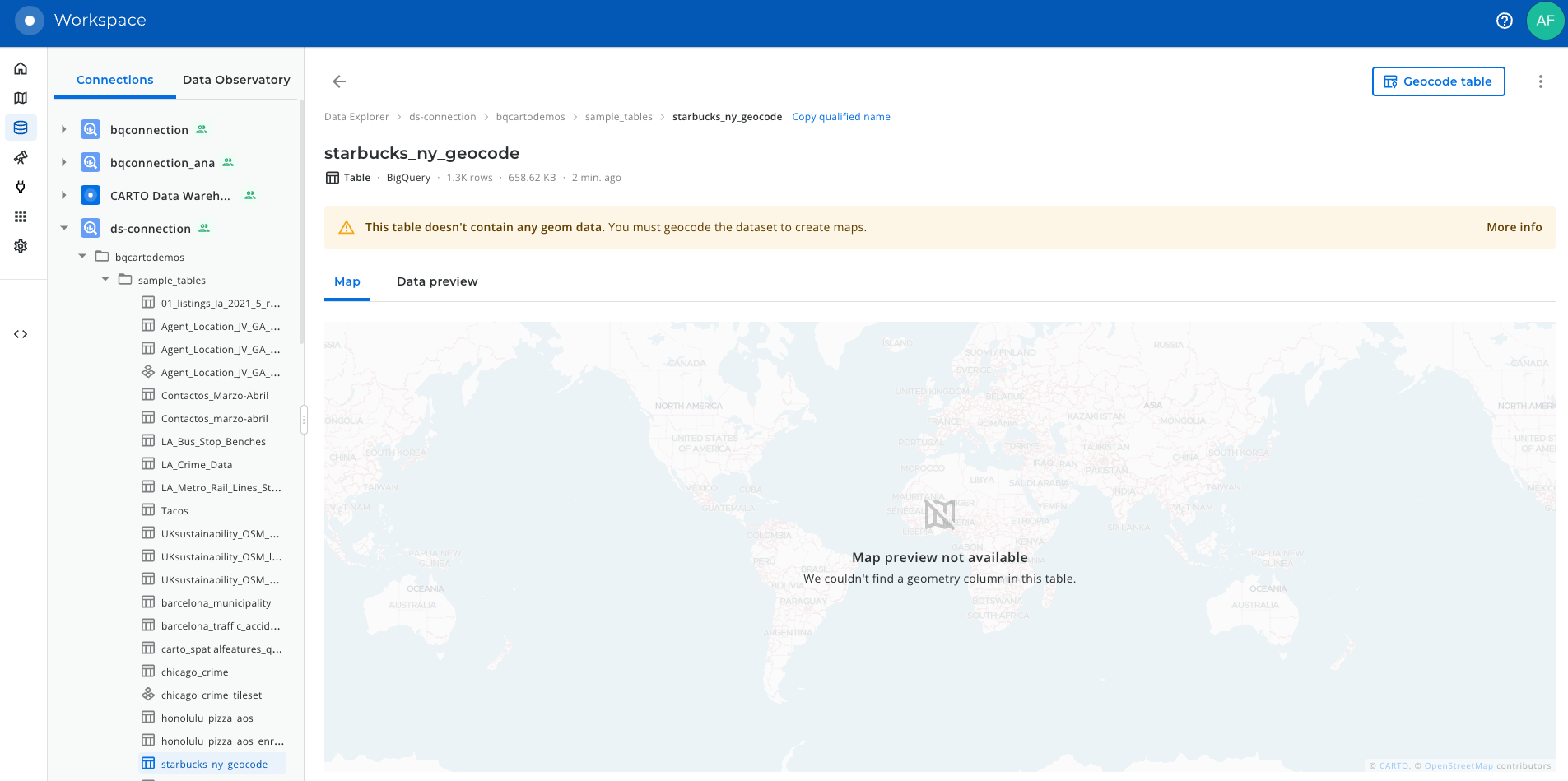Open the Developers code brackets icon
Viewport: 1568px width, 781px height.
click(x=21, y=334)
